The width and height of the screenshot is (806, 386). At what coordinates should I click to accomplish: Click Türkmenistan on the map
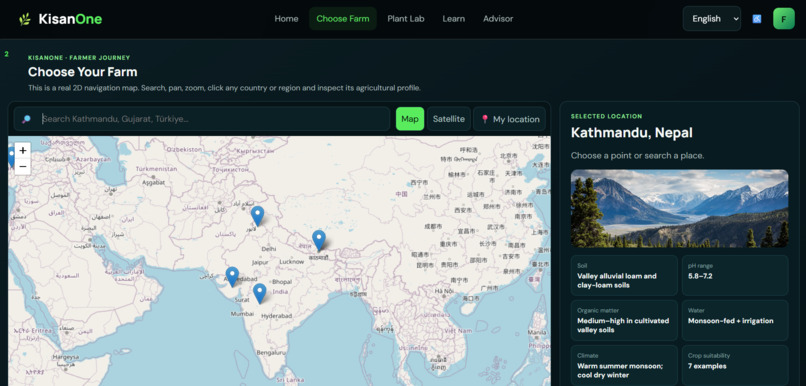157,169
